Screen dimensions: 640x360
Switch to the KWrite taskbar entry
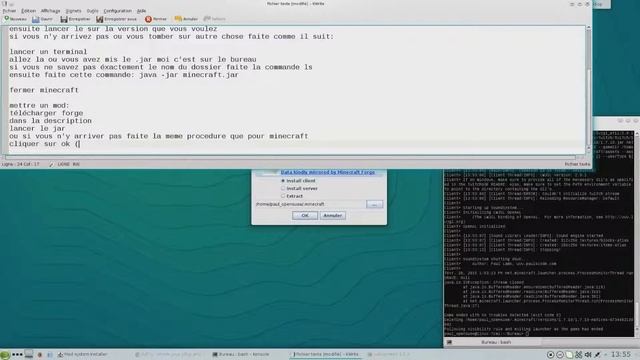[326, 354]
